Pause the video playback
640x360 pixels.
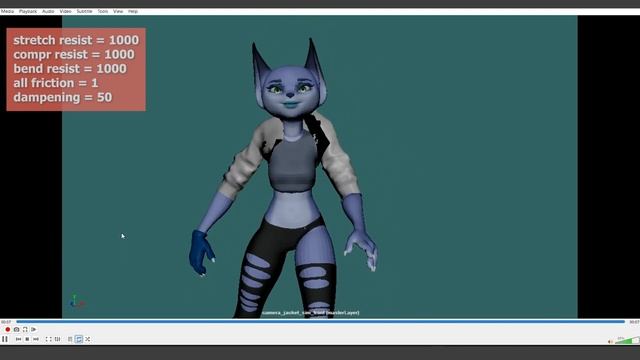[x=5, y=339]
